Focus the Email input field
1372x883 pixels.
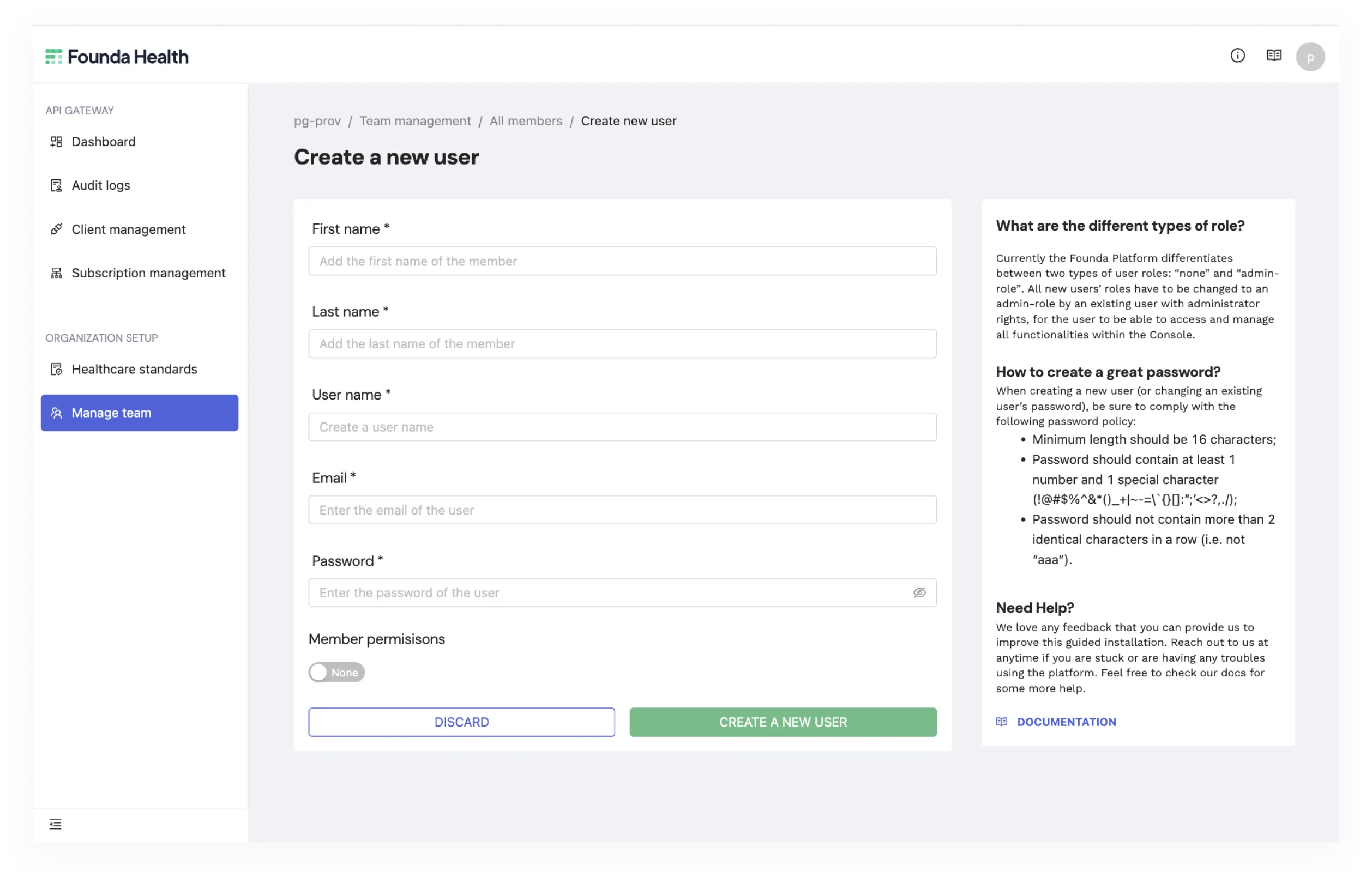[x=622, y=510]
